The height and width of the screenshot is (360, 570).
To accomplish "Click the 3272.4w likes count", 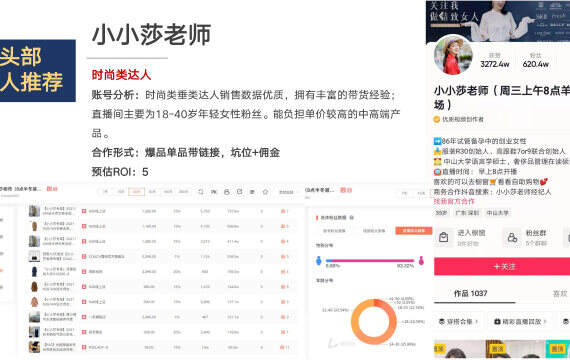I will 495,64.
